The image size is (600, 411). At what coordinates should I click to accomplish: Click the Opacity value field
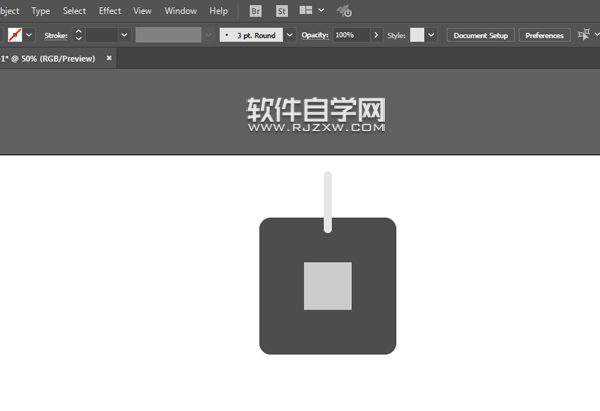[x=350, y=35]
